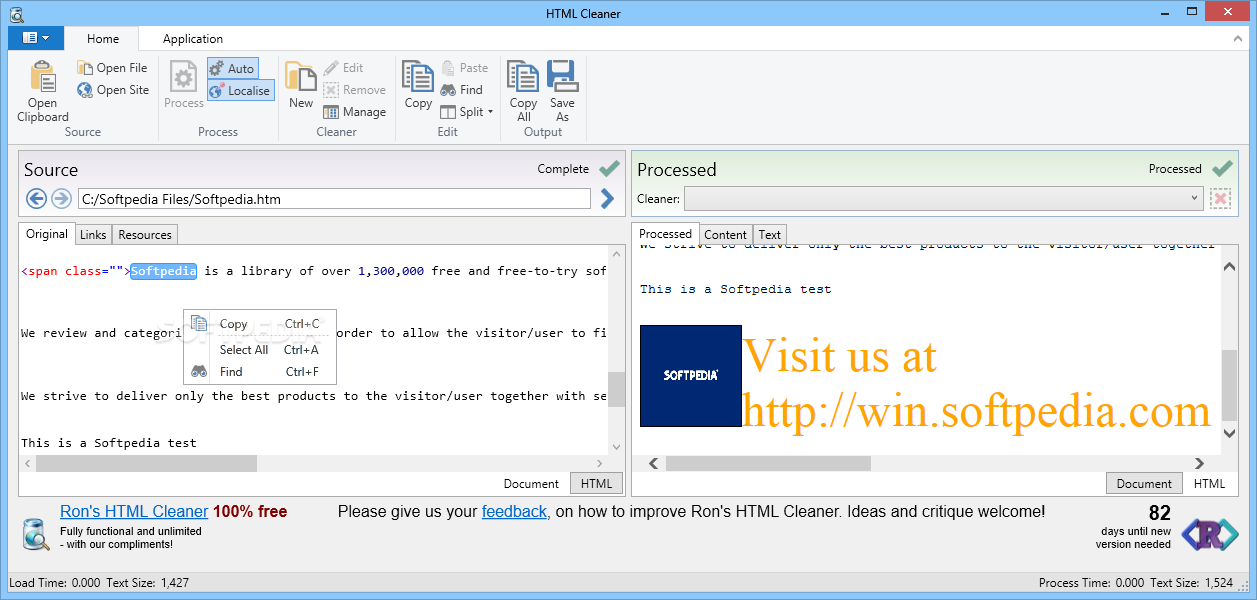The width and height of the screenshot is (1257, 600).
Task: Switch Source view to Document
Action: click(531, 484)
